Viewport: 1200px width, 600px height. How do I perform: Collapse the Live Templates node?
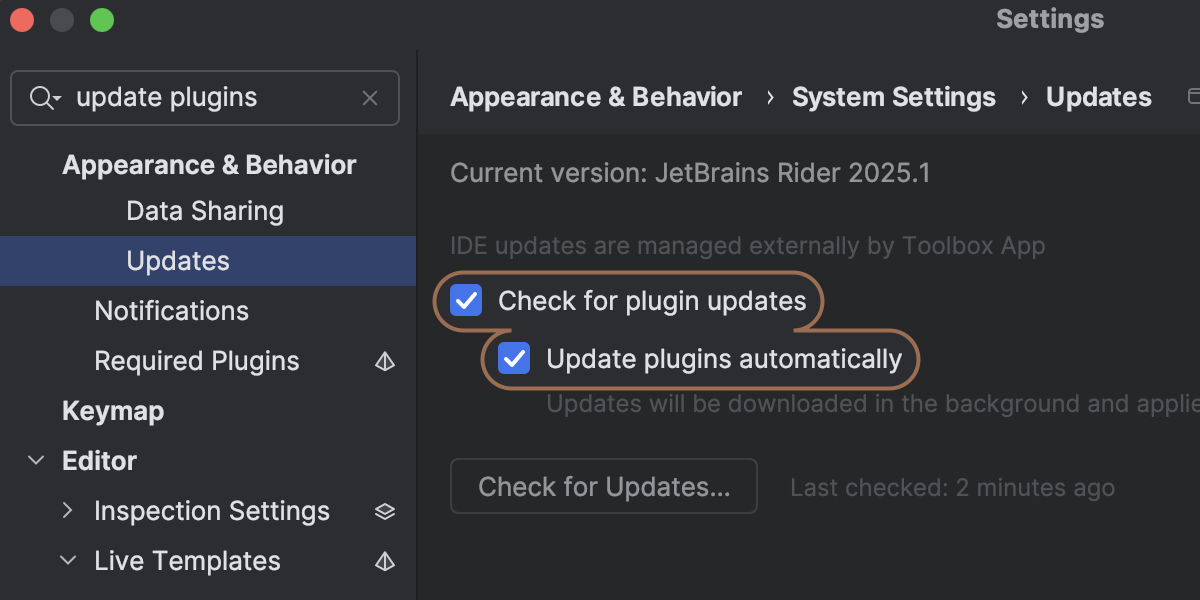pos(68,561)
